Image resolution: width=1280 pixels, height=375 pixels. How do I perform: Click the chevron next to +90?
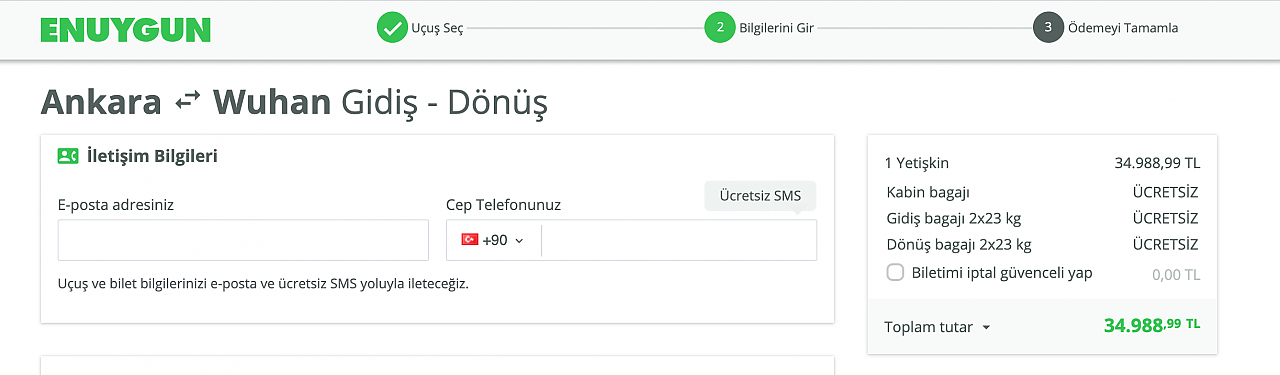pos(519,241)
